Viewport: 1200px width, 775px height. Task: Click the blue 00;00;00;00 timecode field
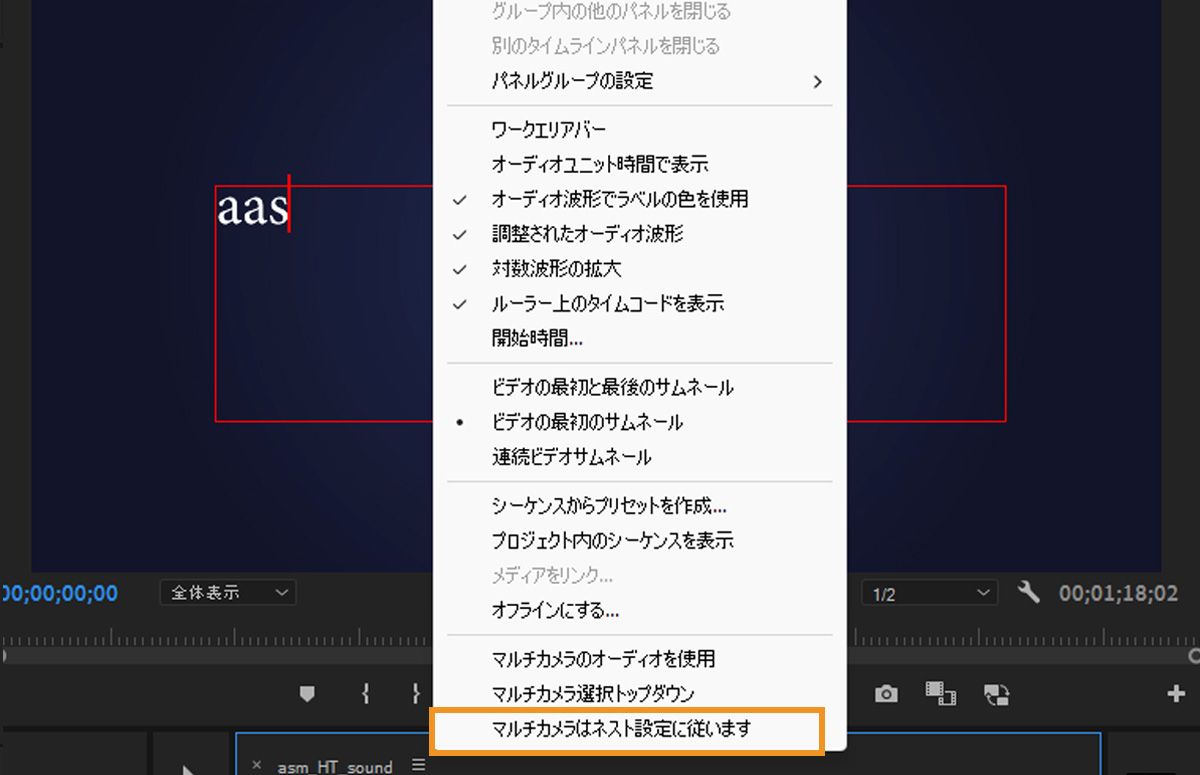tap(57, 592)
